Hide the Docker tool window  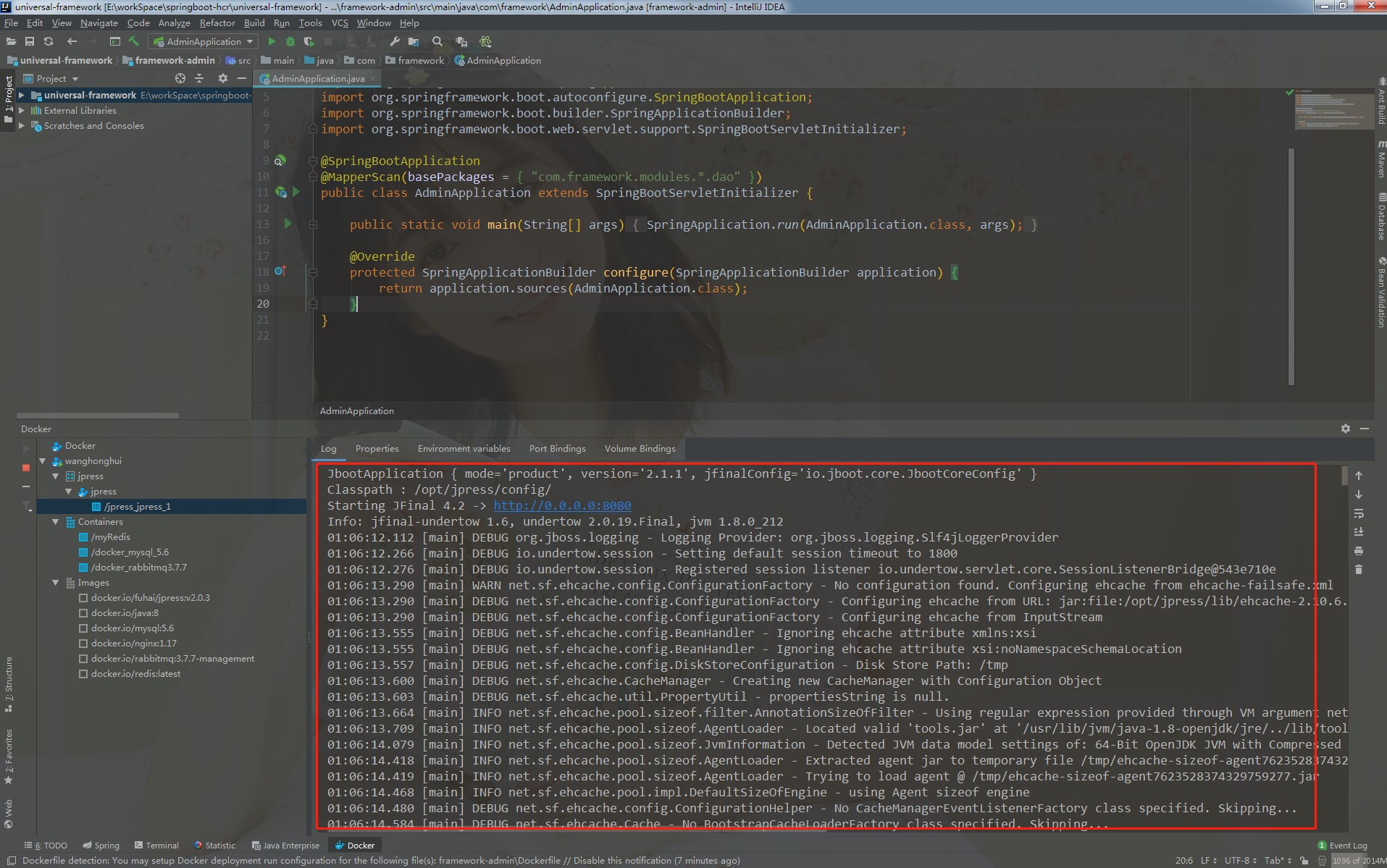click(1365, 429)
